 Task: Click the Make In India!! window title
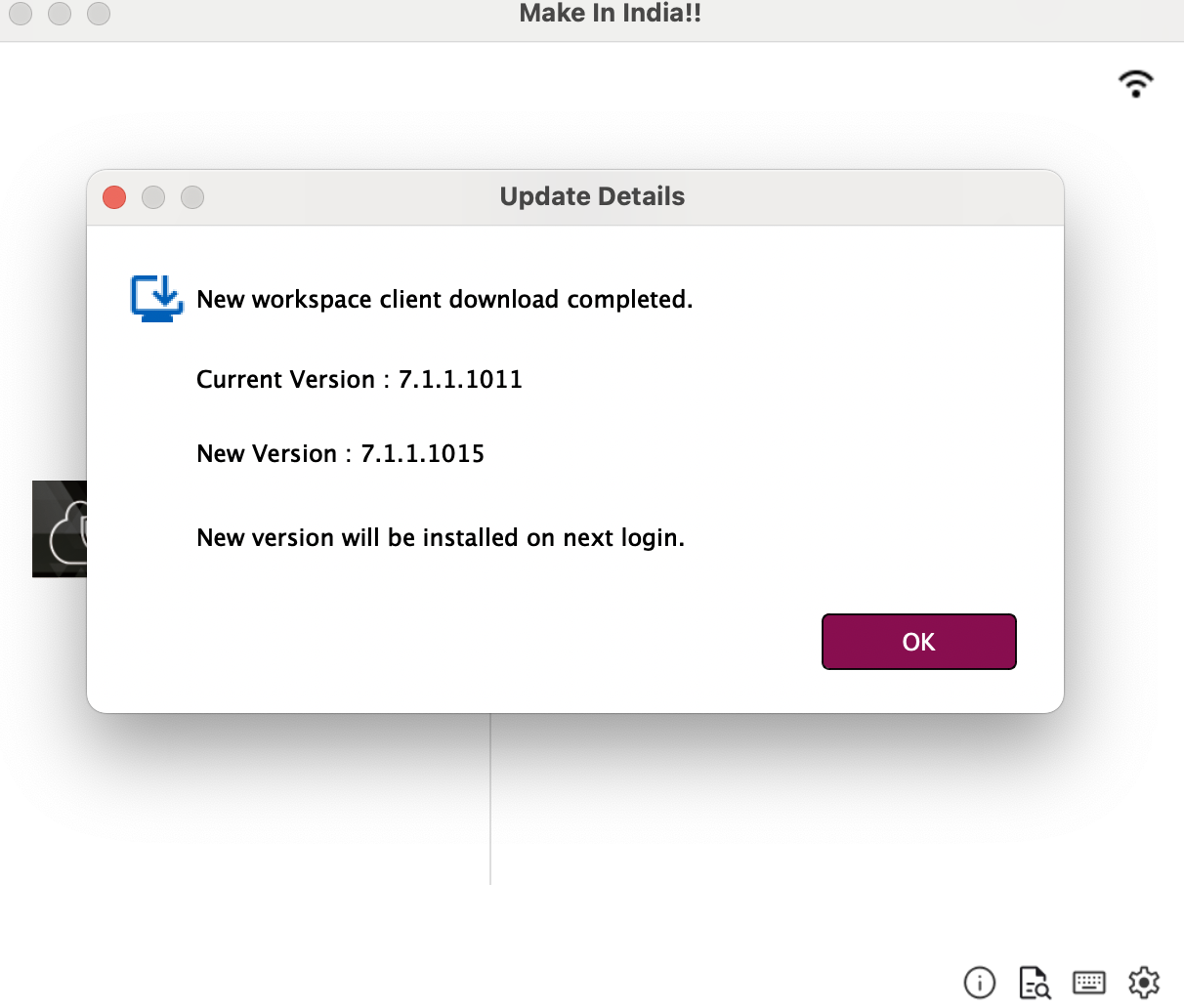pyautogui.click(x=610, y=14)
